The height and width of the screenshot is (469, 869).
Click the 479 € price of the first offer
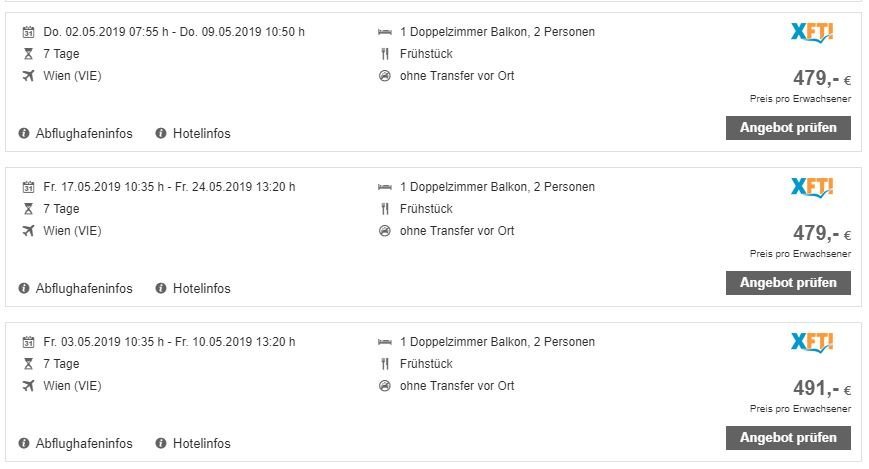(820, 79)
